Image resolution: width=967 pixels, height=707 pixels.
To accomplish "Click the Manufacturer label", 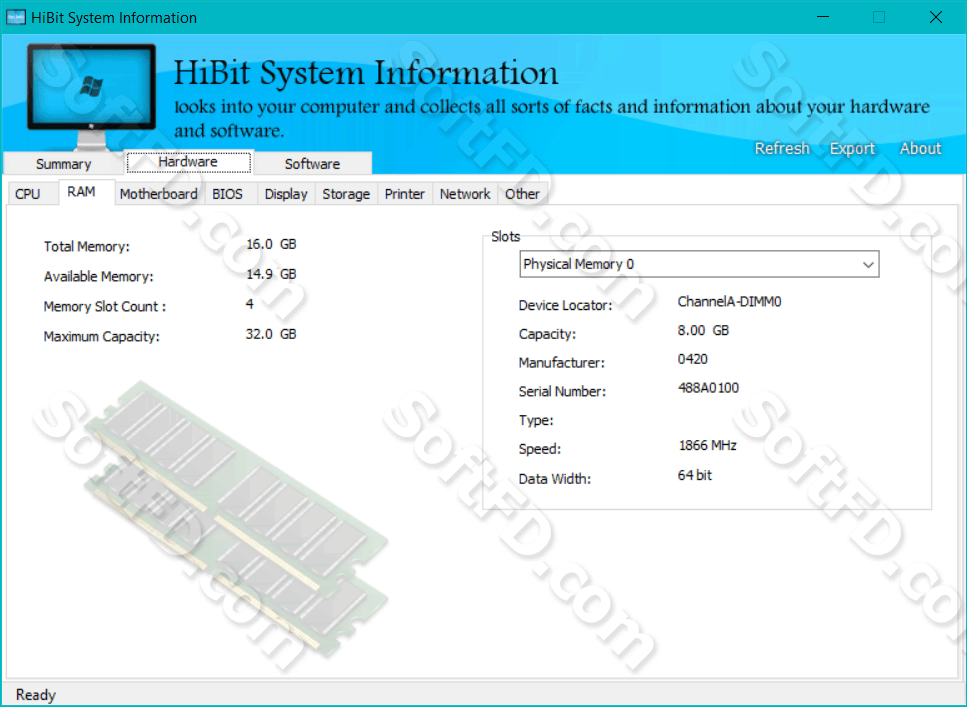I will point(562,363).
